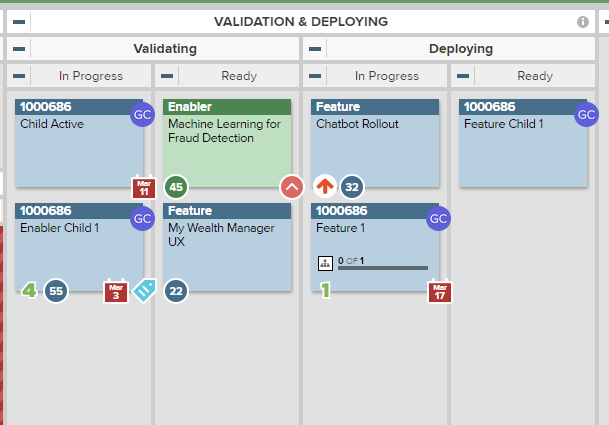Viewport: 609px width, 425px height.
Task: Click the info icon in Validation & Deploying header
Action: [583, 22]
